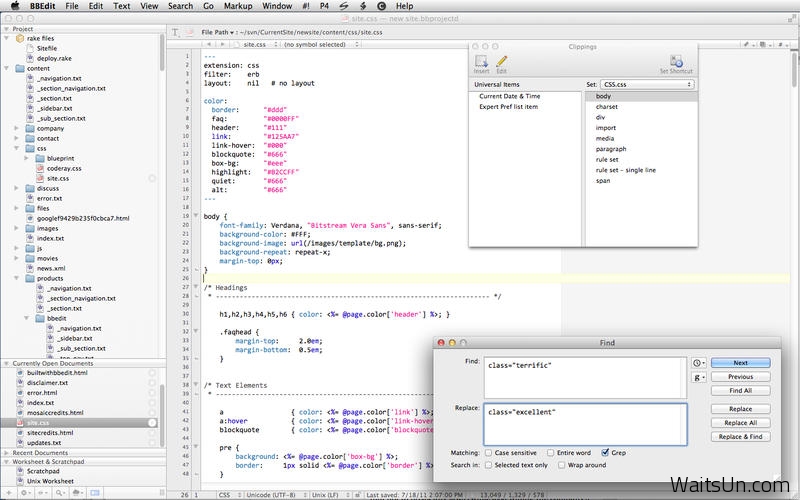Click close circle for builtwithbbedit.html

coord(152,373)
